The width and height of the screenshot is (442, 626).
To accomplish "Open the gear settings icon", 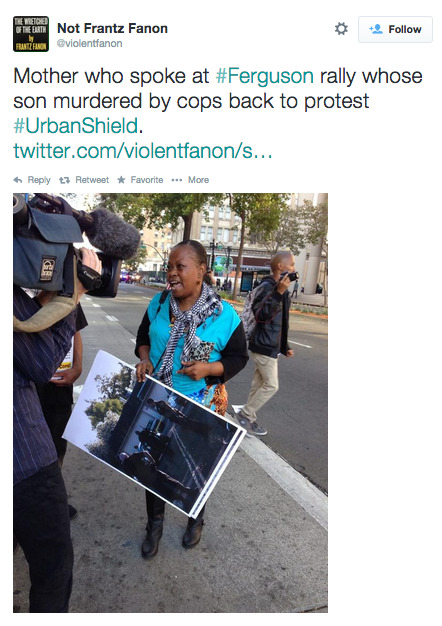I will (341, 29).
